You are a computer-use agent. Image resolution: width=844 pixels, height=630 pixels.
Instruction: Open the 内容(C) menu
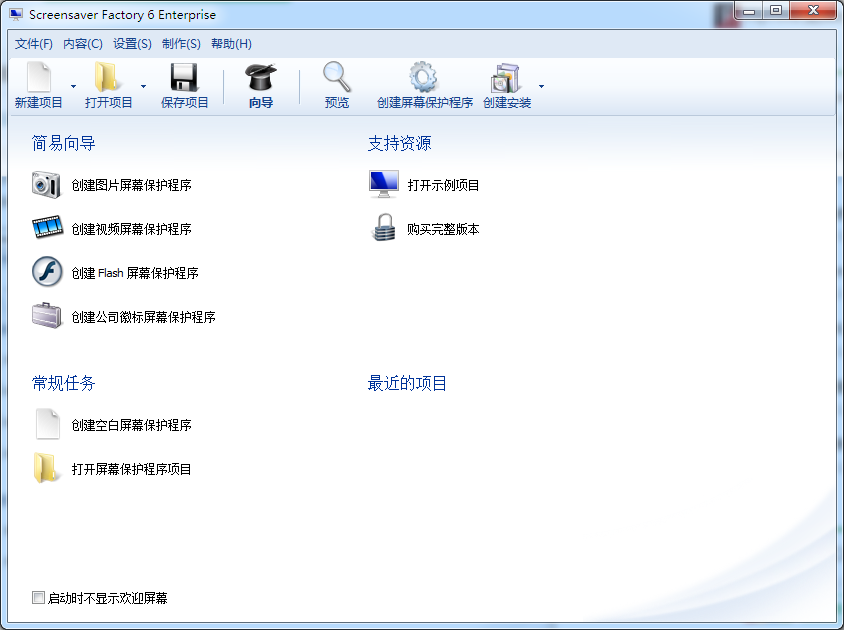pos(83,44)
